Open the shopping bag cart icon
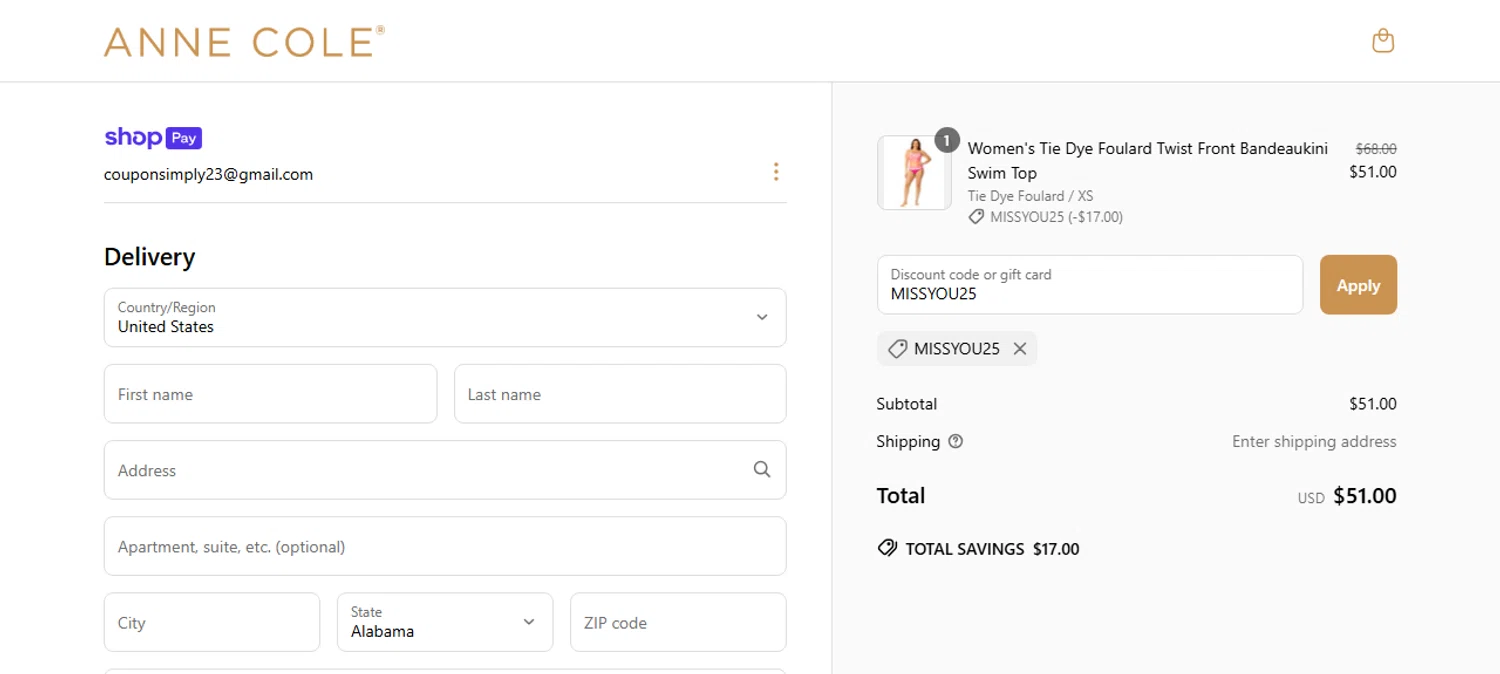 pyautogui.click(x=1383, y=41)
